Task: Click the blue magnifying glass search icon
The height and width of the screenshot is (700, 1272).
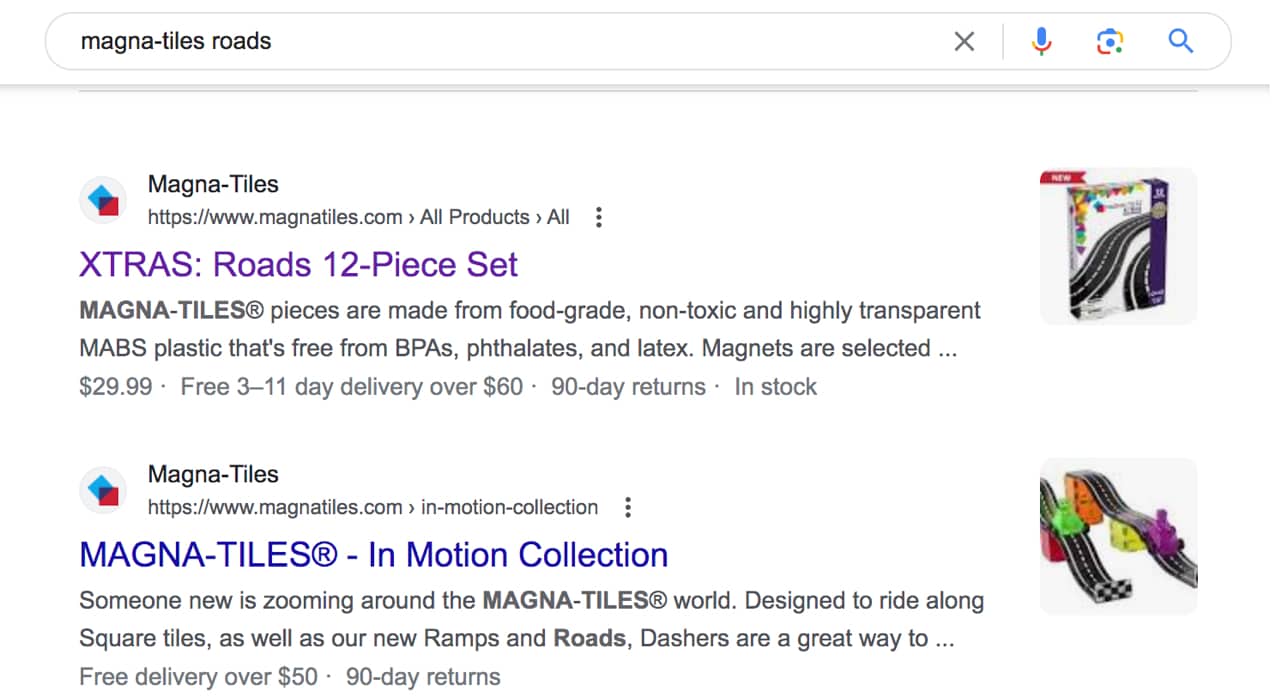Action: tap(1181, 41)
